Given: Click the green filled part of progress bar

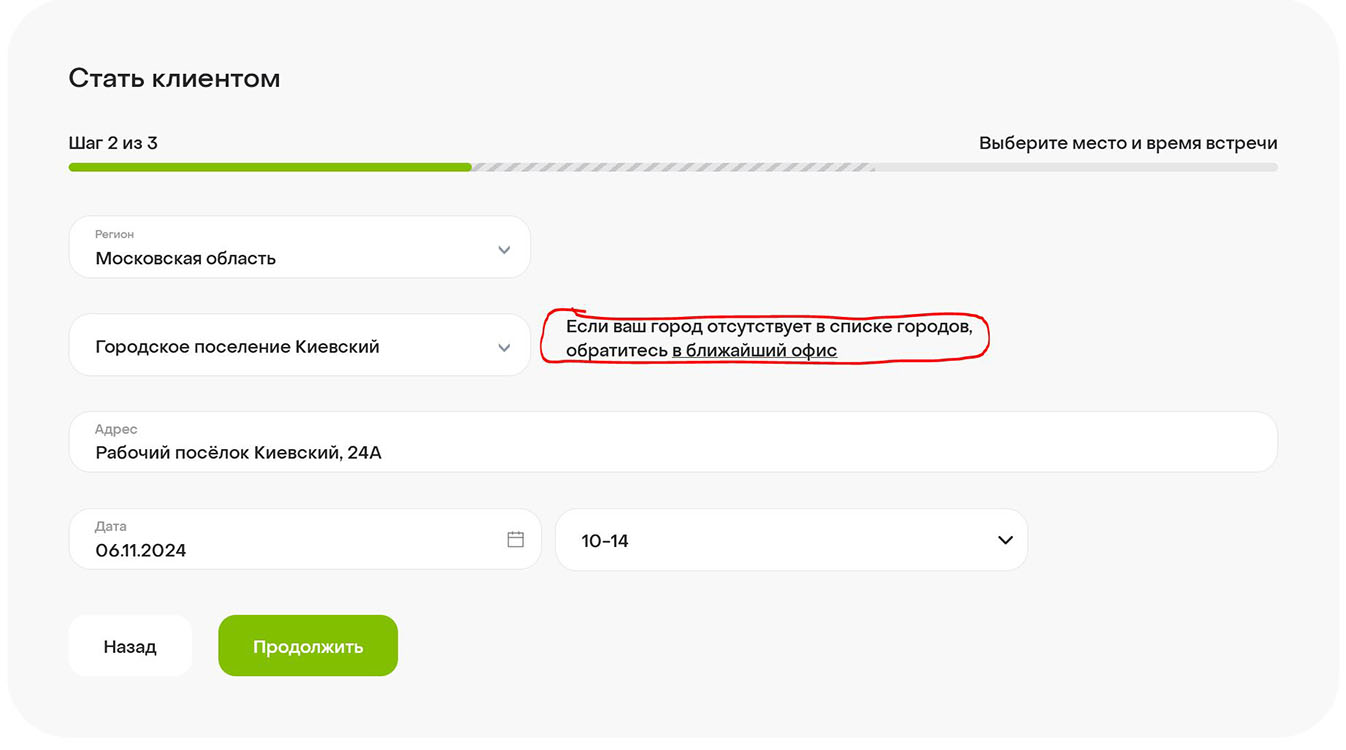Looking at the screenshot, I should 270,167.
